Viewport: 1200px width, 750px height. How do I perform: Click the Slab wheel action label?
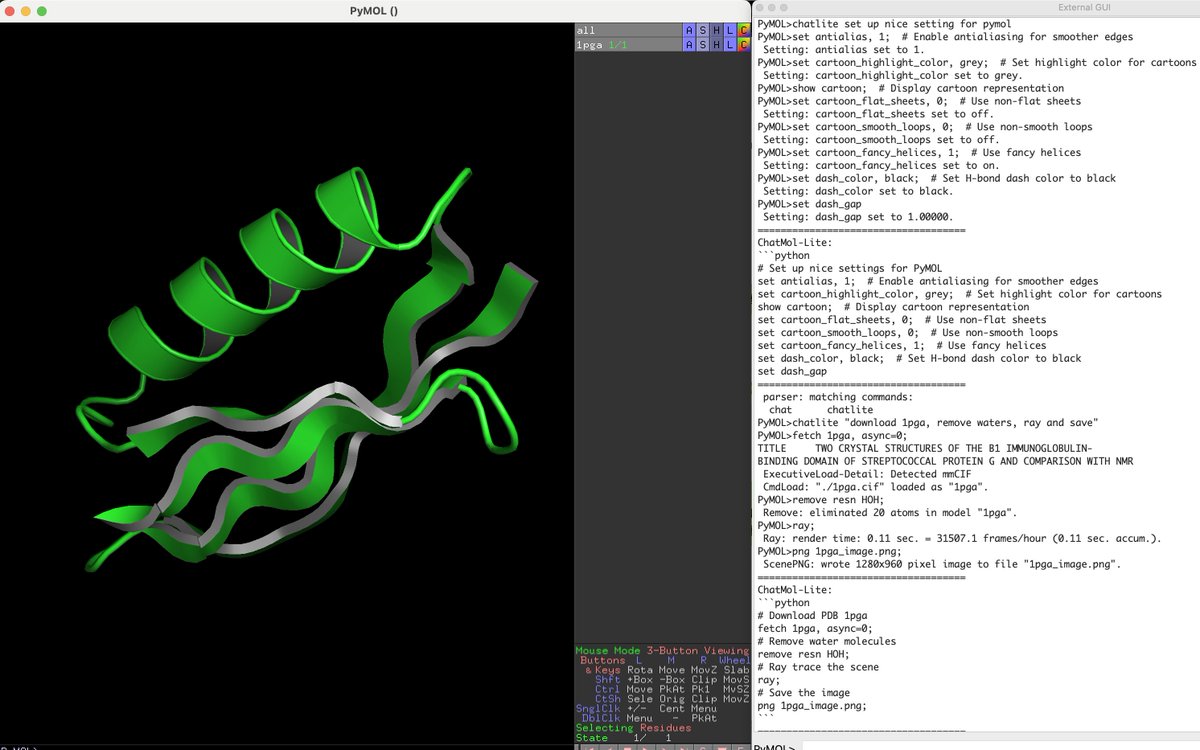[735, 670]
